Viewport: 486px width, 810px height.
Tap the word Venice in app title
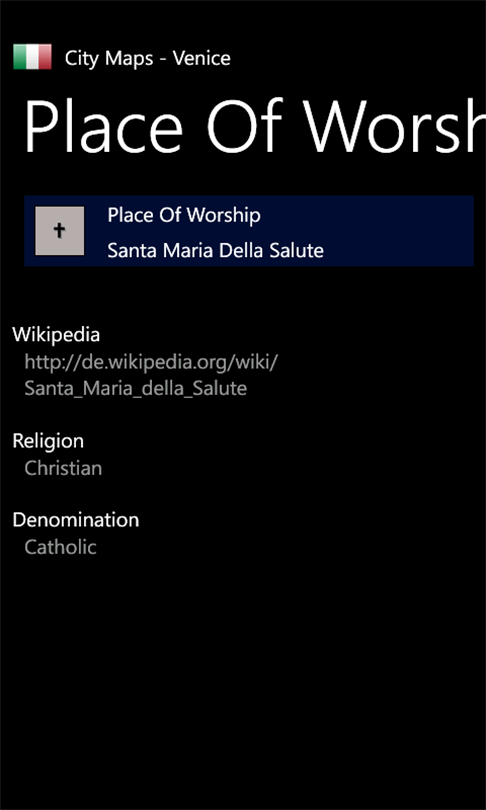(201, 58)
